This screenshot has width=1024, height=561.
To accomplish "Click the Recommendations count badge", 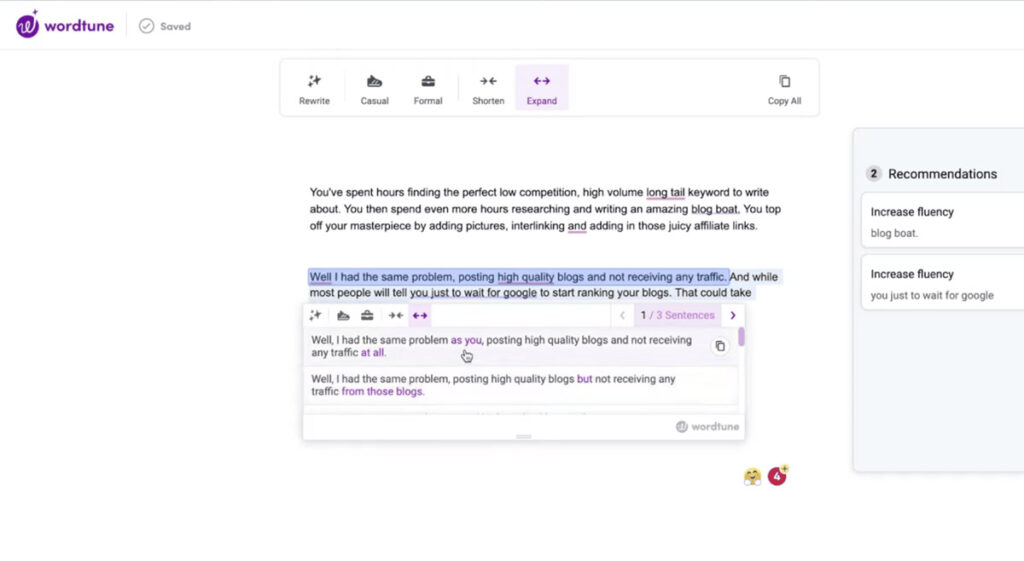I will (873, 174).
